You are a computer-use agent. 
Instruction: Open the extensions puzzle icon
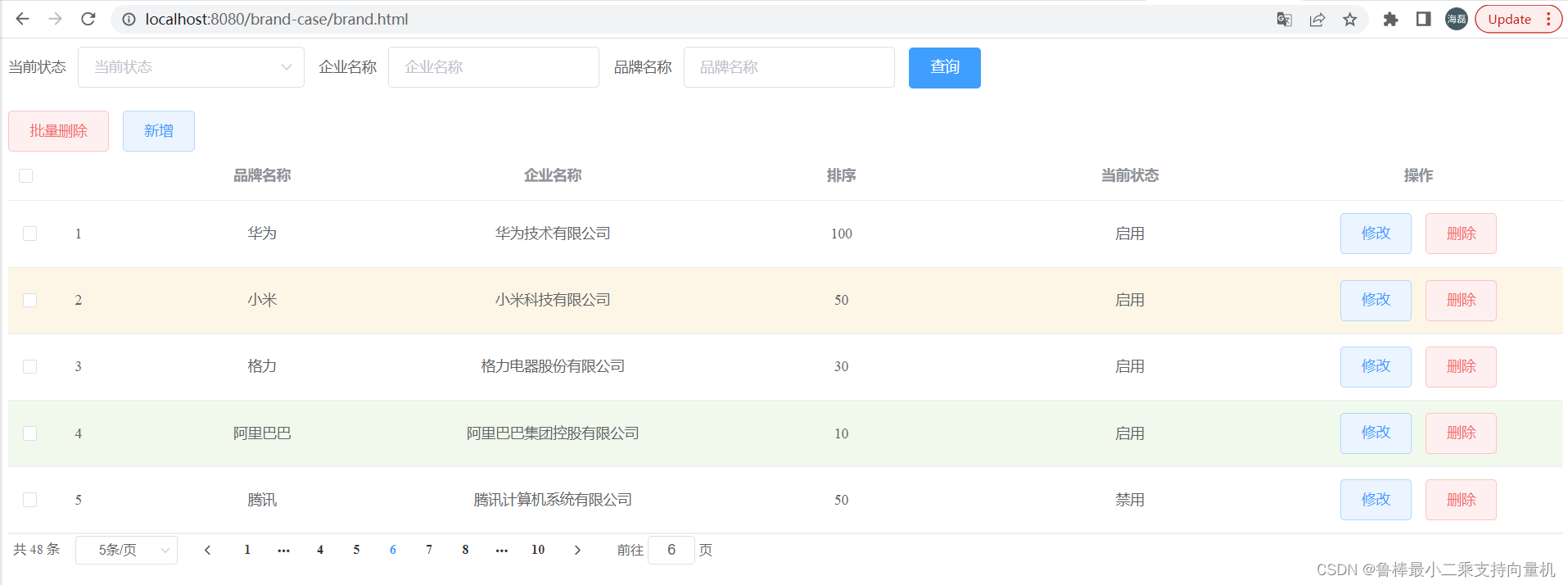(1390, 19)
